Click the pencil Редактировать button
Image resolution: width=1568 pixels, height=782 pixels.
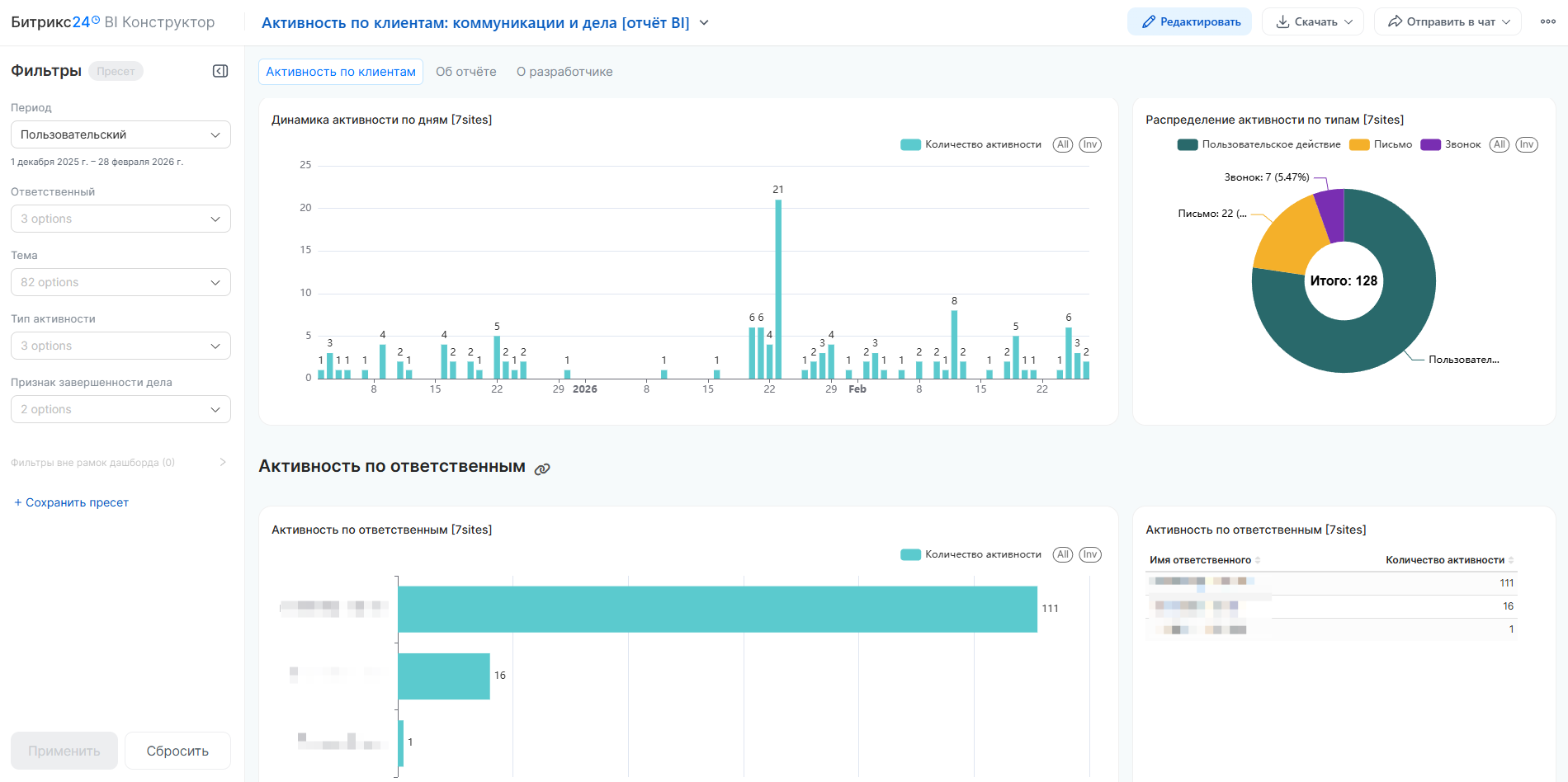[1189, 22]
